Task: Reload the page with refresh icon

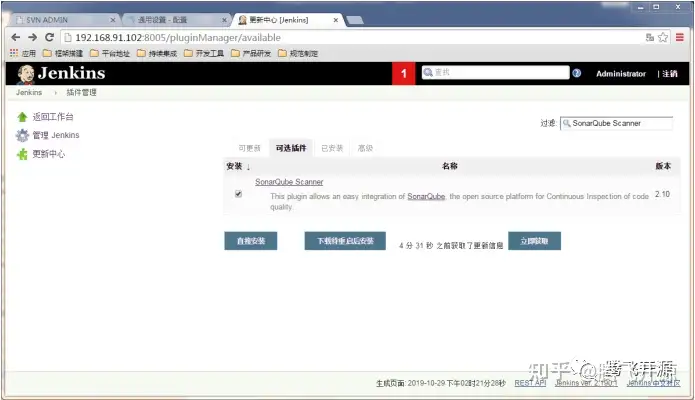Action: pyautogui.click(x=49, y=38)
